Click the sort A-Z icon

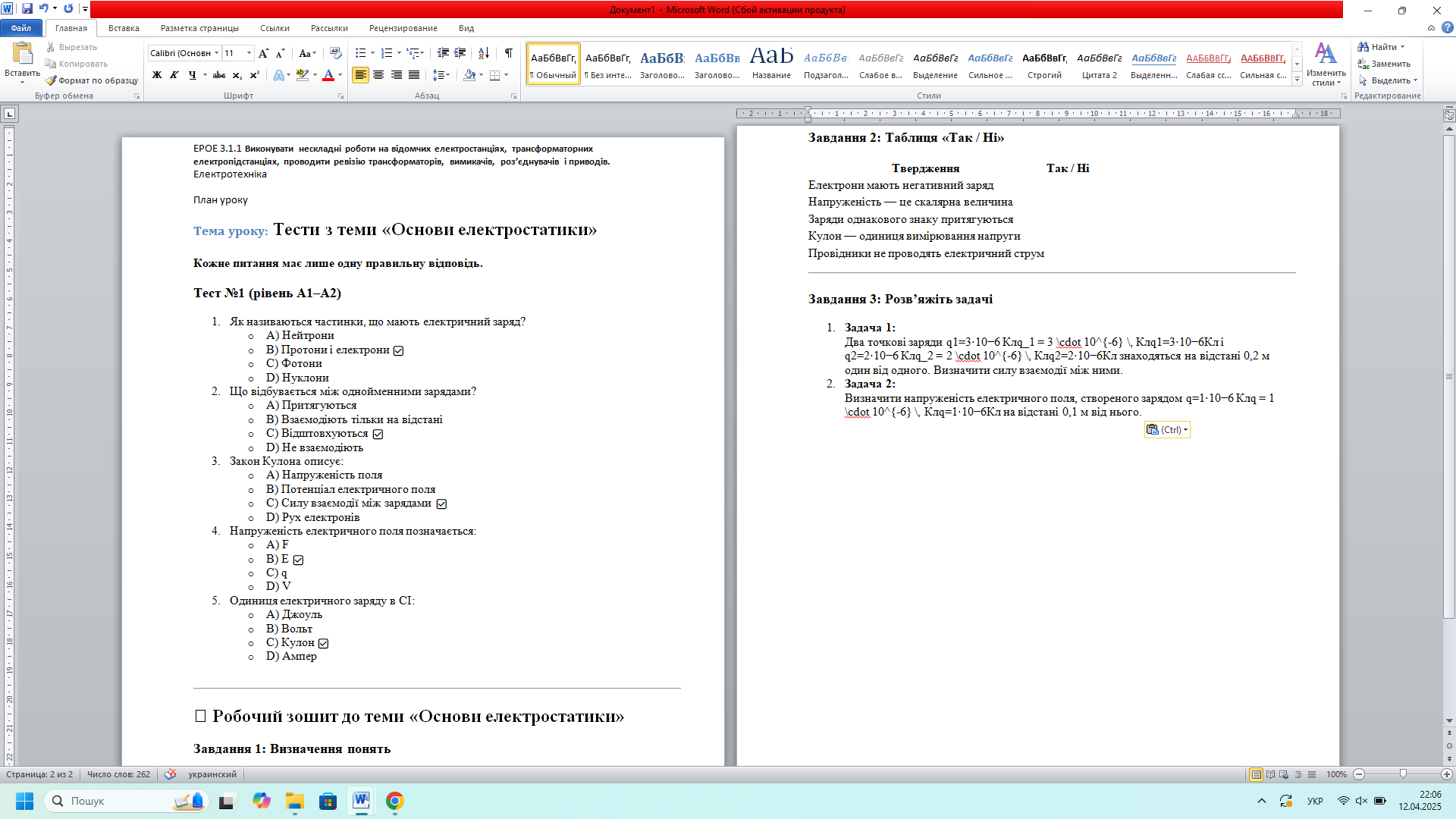pos(483,53)
